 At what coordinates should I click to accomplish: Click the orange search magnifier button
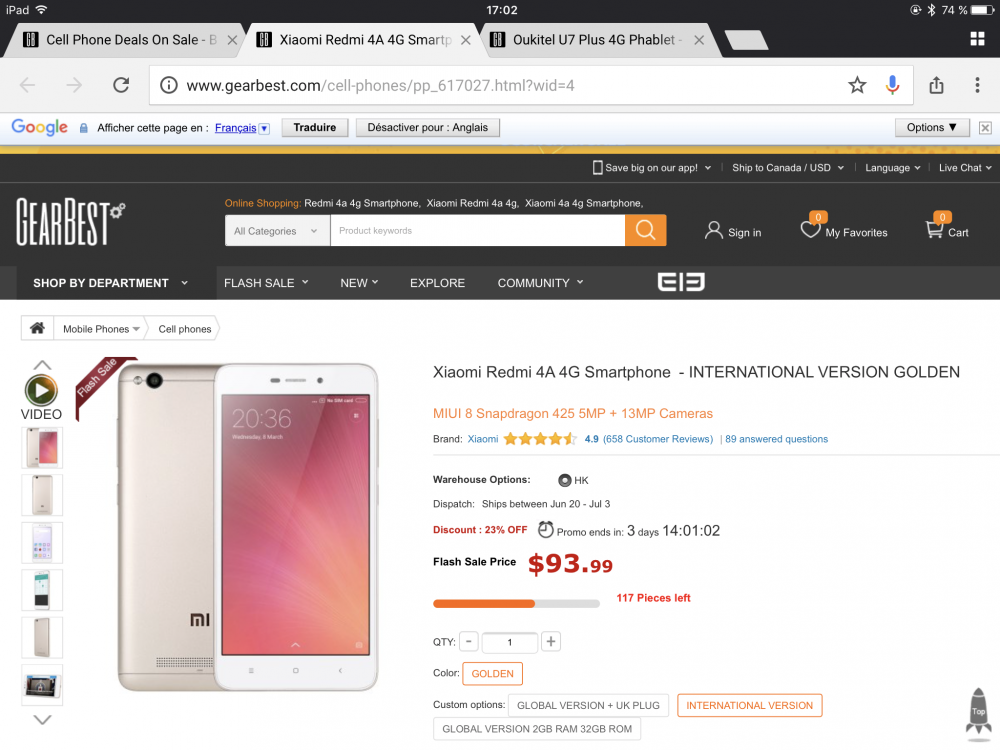(645, 231)
